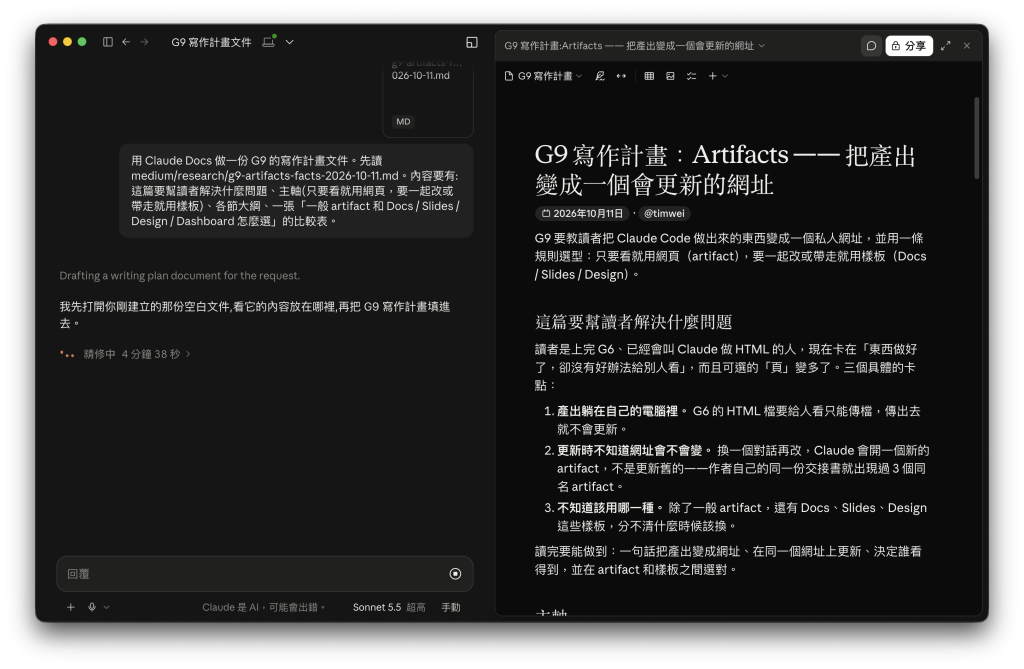Open the G9 寫作計畫 page dropdown
1024x669 pixels.
pos(543,76)
